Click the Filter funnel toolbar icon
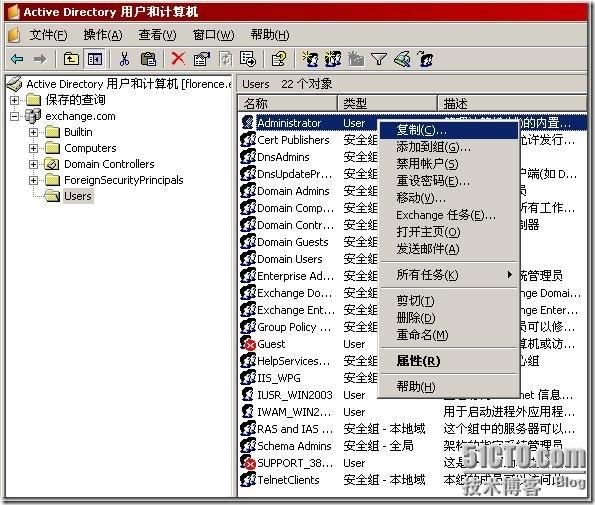Screen dimensions: 595x505 (x=379, y=59)
